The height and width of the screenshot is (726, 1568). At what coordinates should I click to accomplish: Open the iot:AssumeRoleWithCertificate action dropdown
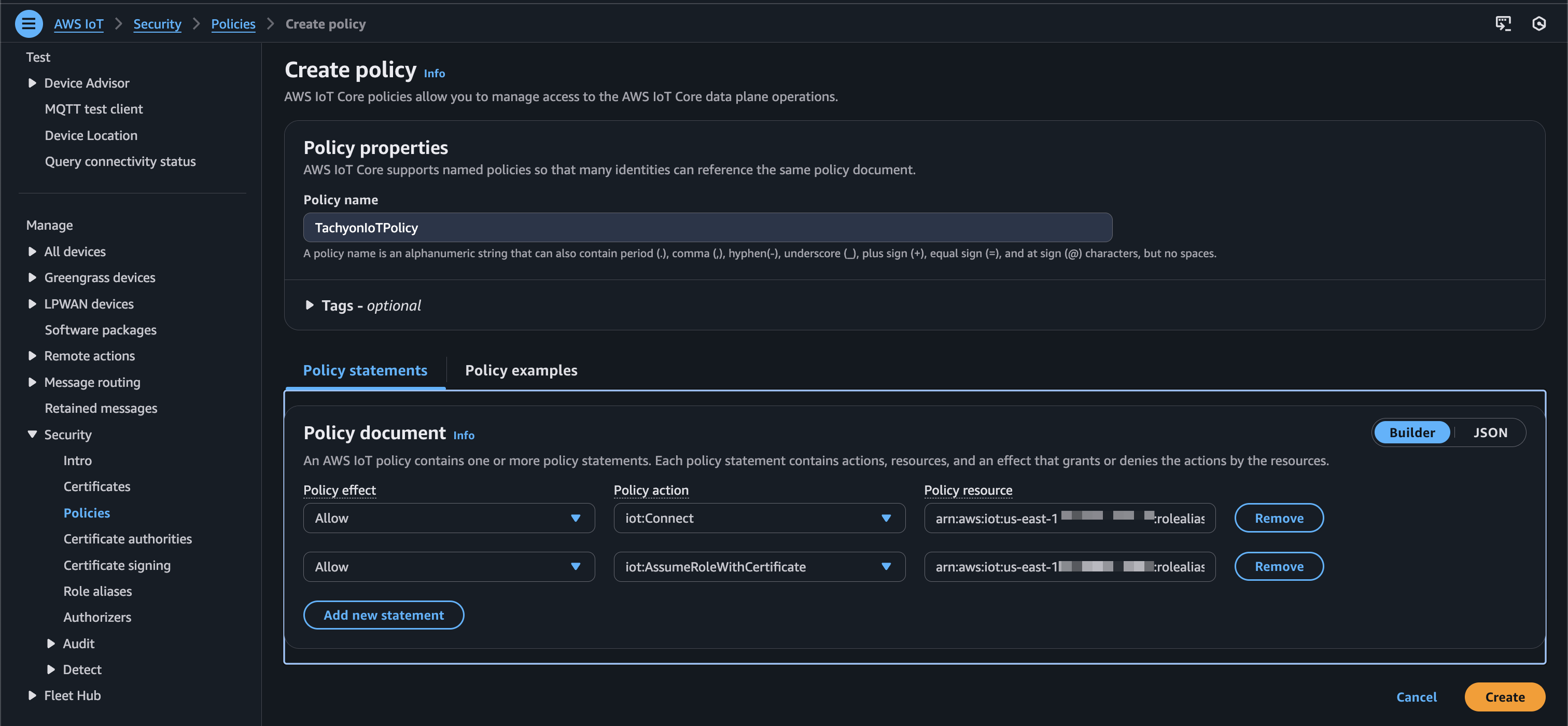coord(759,567)
